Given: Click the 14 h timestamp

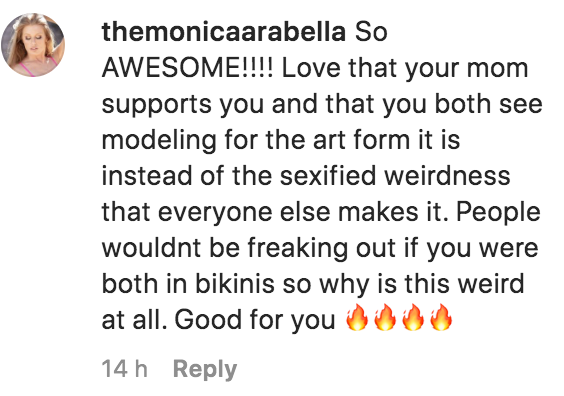Looking at the screenshot, I should point(125,369).
